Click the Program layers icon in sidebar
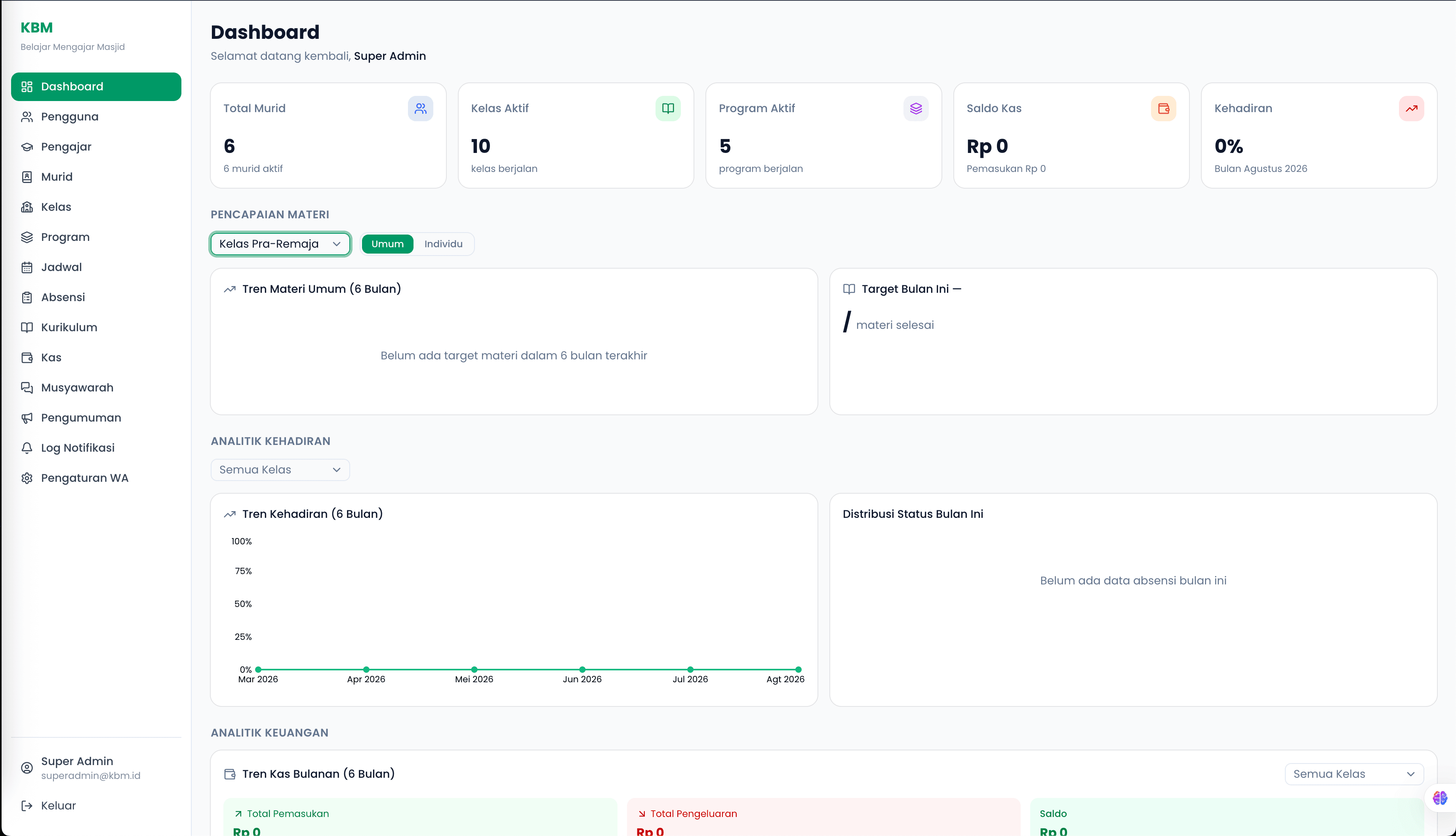The height and width of the screenshot is (836, 1456). [x=27, y=237]
